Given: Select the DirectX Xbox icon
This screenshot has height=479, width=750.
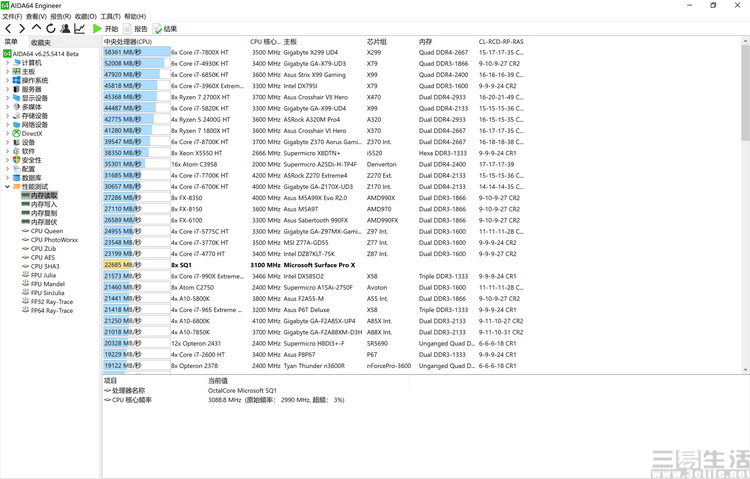Looking at the screenshot, I should pyautogui.click(x=17, y=134).
